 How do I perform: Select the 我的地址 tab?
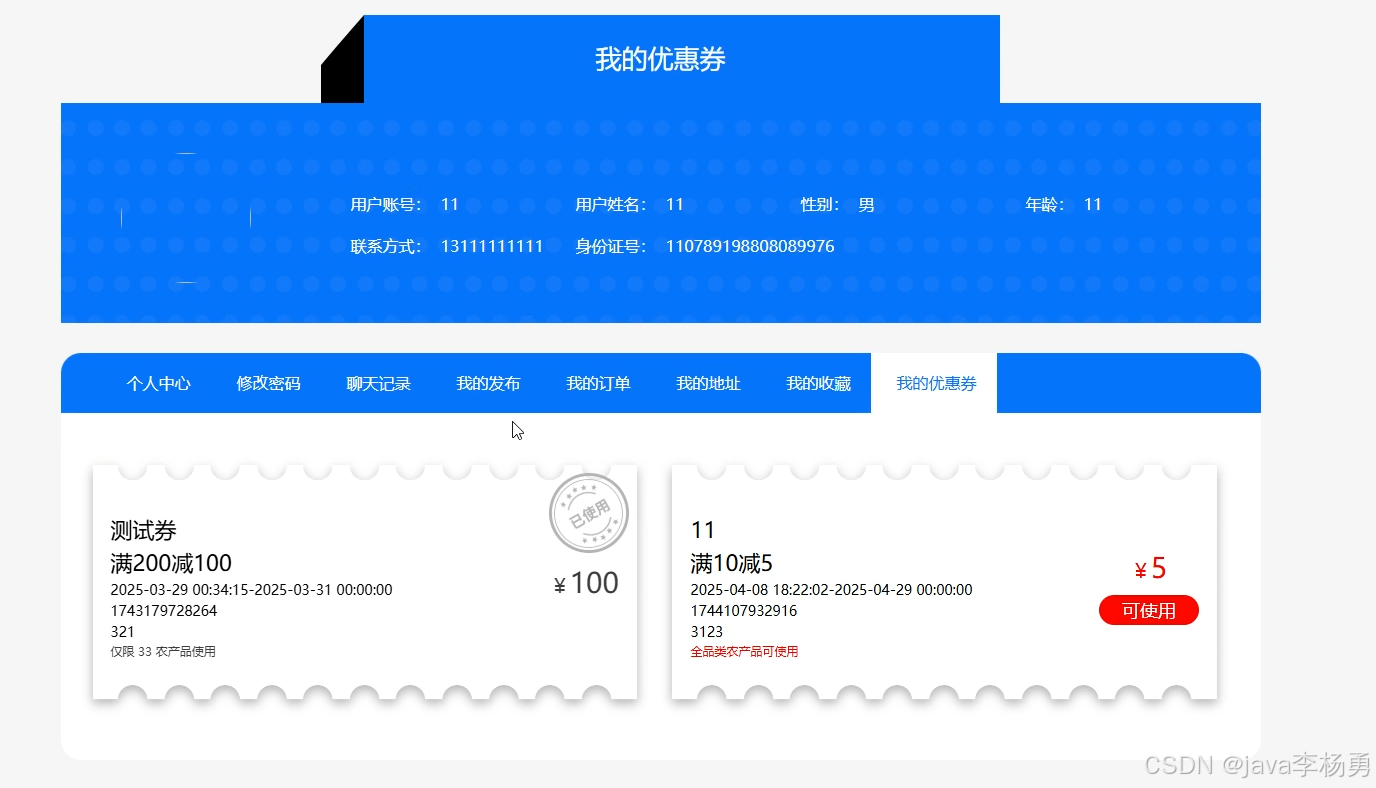(708, 383)
